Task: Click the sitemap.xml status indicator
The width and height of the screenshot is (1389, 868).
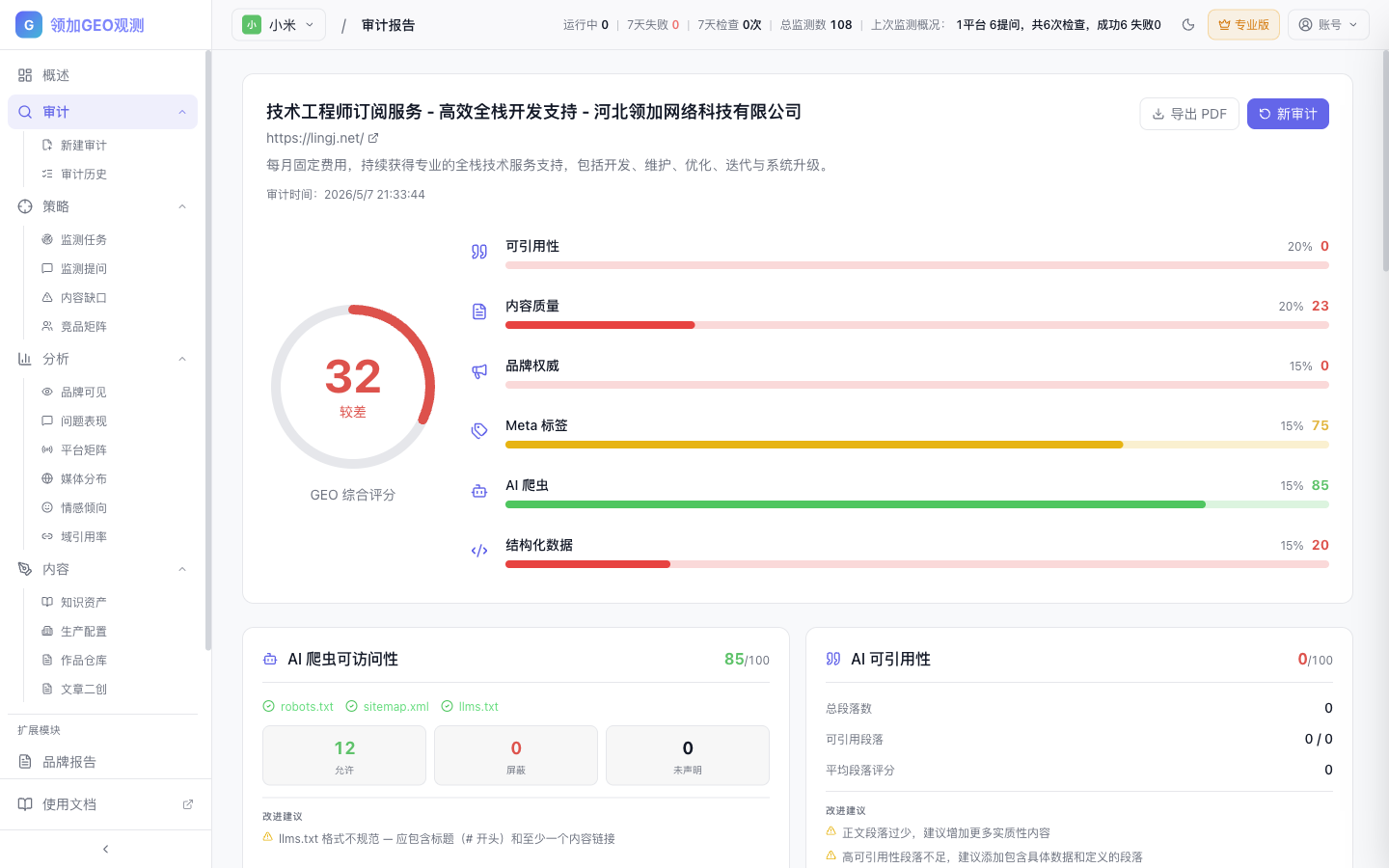Action: click(387, 707)
